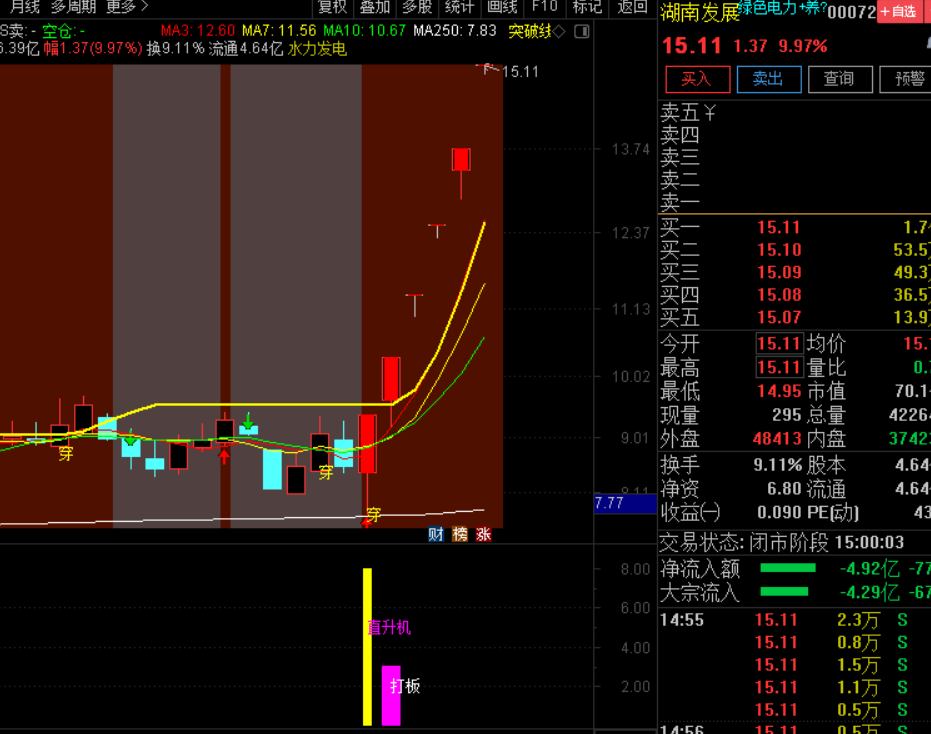Open the 多周期 multi-period selector

73,8
